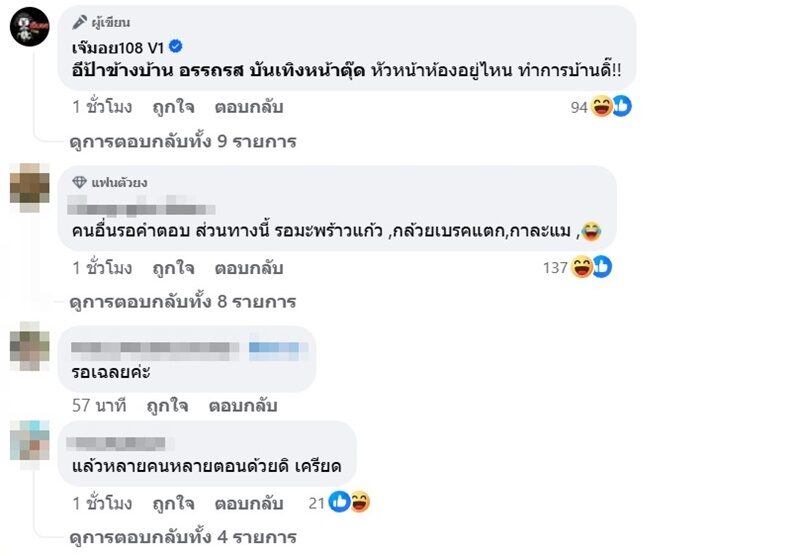Click the fan diamond badge icon
This screenshot has width=800, height=556.
tap(81, 182)
